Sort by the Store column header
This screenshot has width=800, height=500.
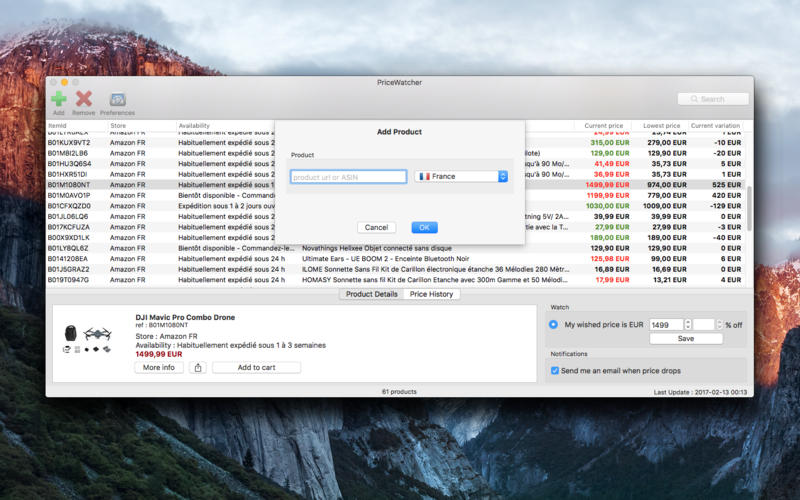(142, 126)
